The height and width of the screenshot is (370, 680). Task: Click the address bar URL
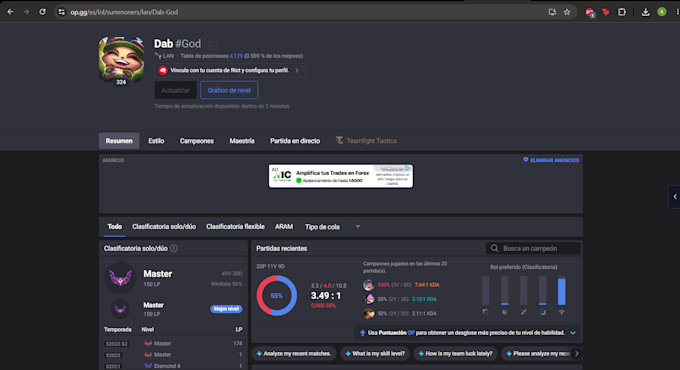pyautogui.click(x=124, y=12)
